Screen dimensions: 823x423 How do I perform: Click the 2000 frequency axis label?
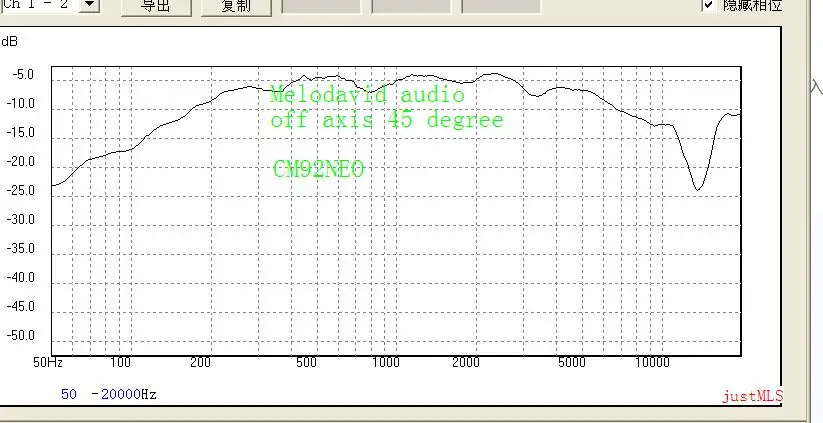pyautogui.click(x=466, y=362)
